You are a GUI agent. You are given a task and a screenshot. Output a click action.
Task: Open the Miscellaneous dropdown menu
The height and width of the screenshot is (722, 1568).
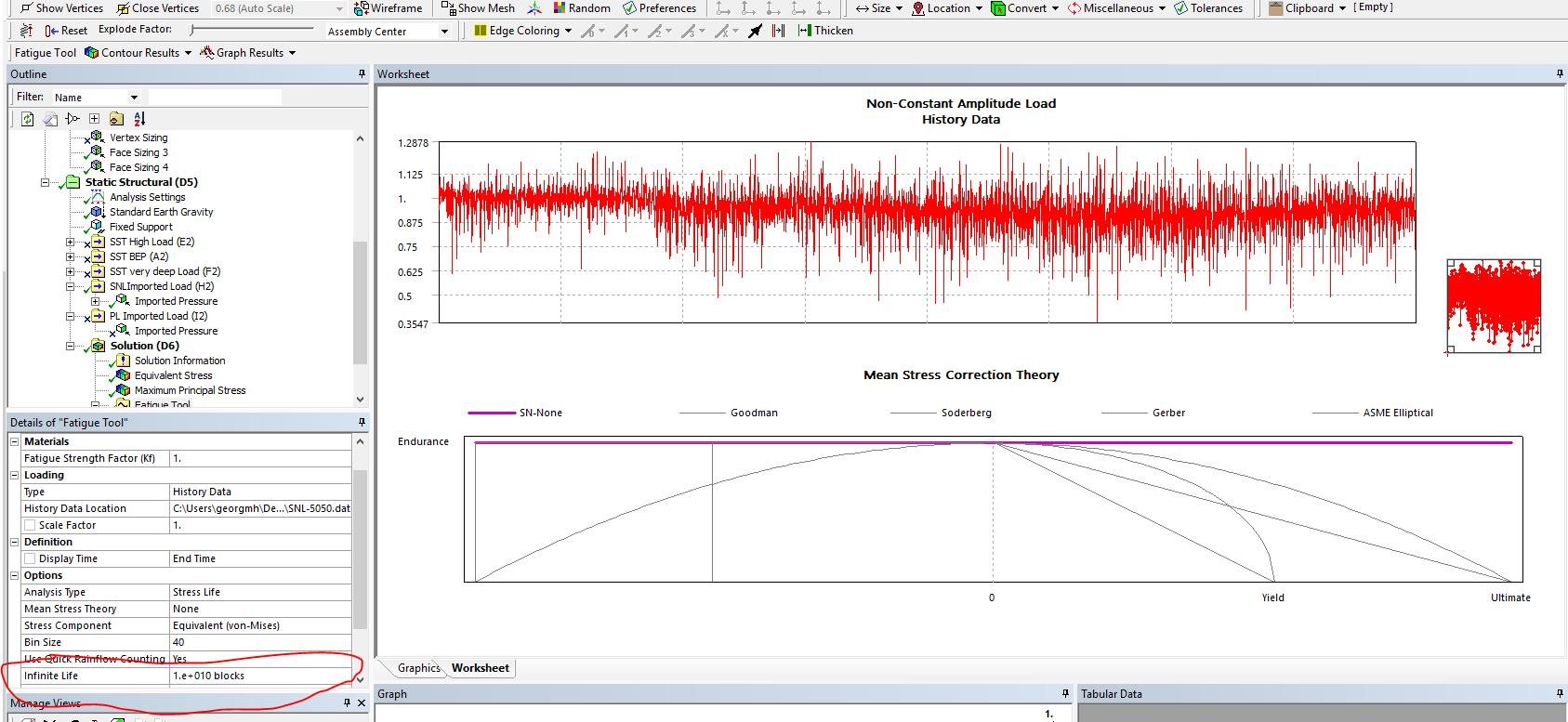pos(1117,8)
